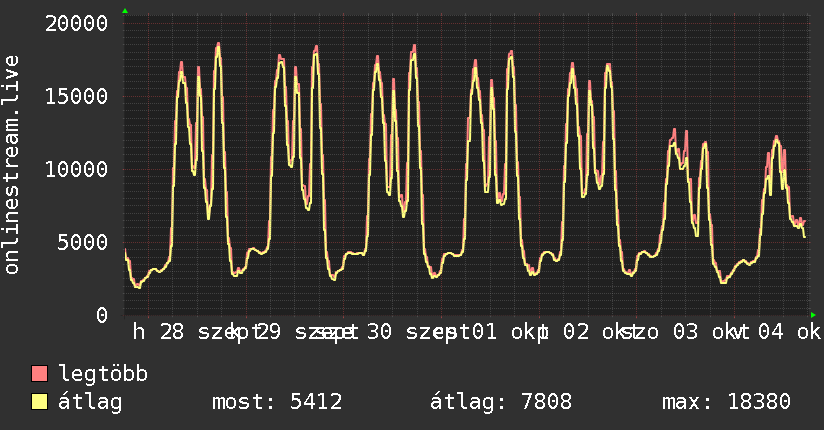
Task: Click the 0 y-axis label
Action: pyautogui.click(x=102, y=315)
